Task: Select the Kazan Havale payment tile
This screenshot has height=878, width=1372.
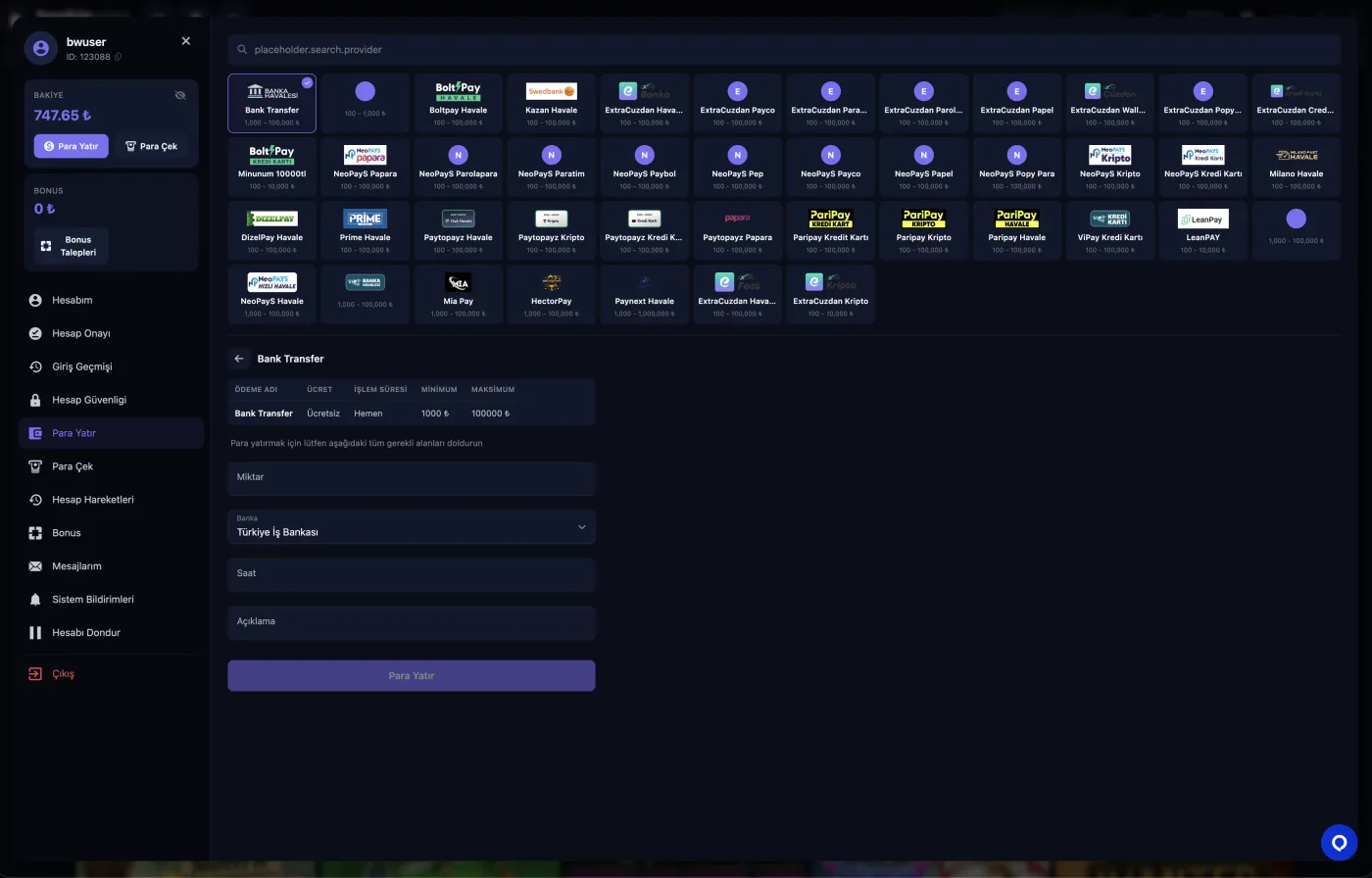Action: coord(551,102)
